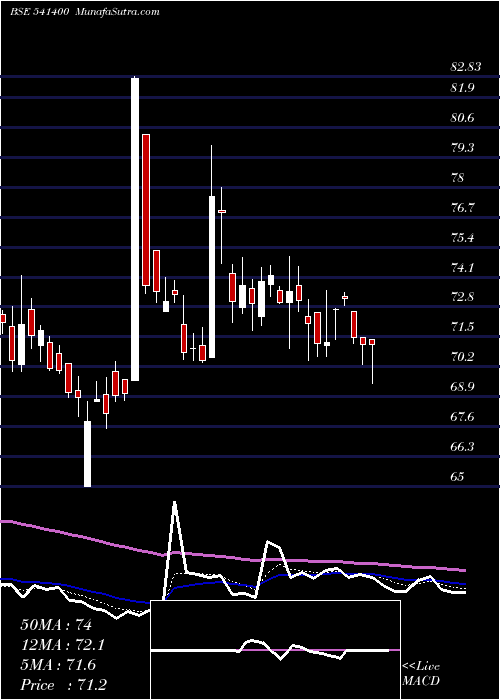
Task: Click the 12MA : 72.1 reading
Action: tap(63, 645)
